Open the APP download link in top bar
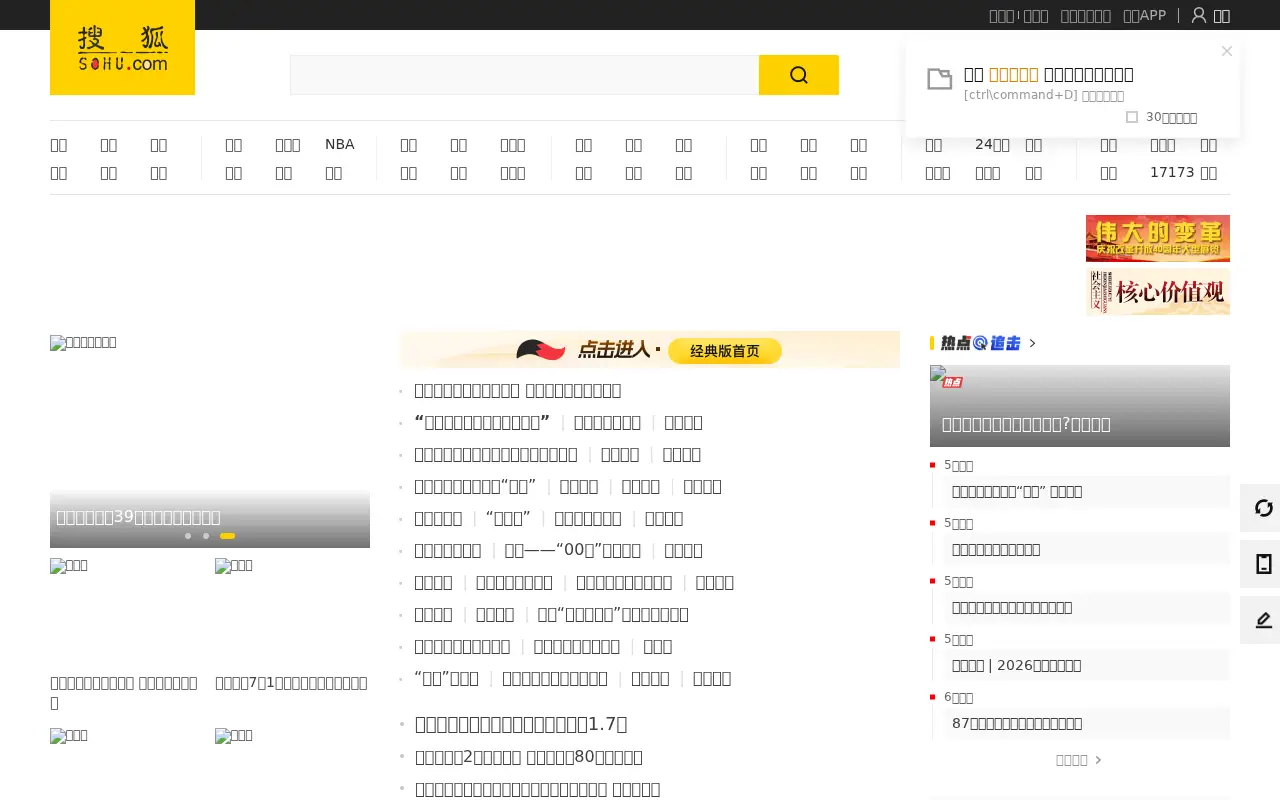 point(1144,15)
